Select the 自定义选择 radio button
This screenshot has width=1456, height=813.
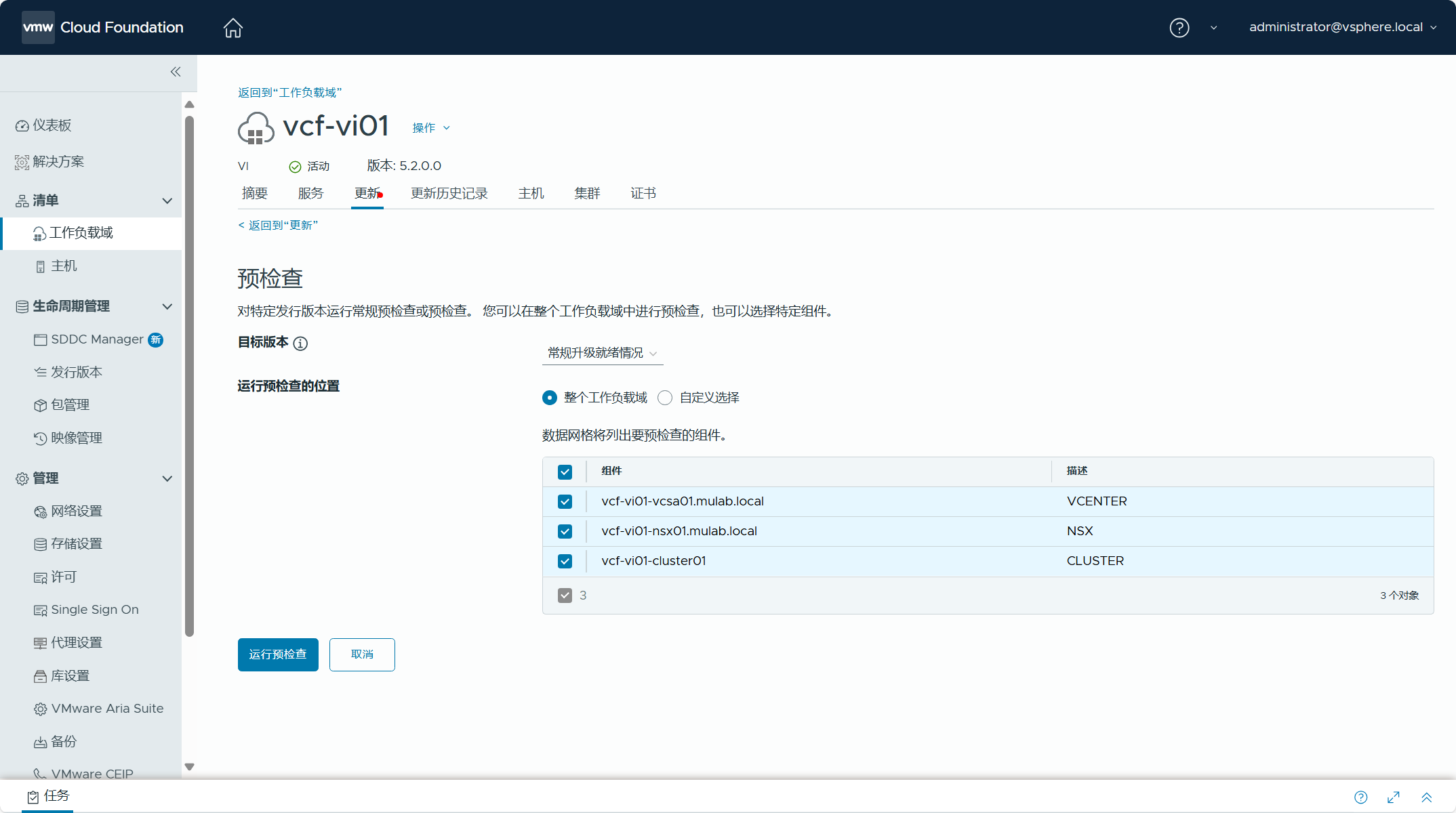point(665,398)
